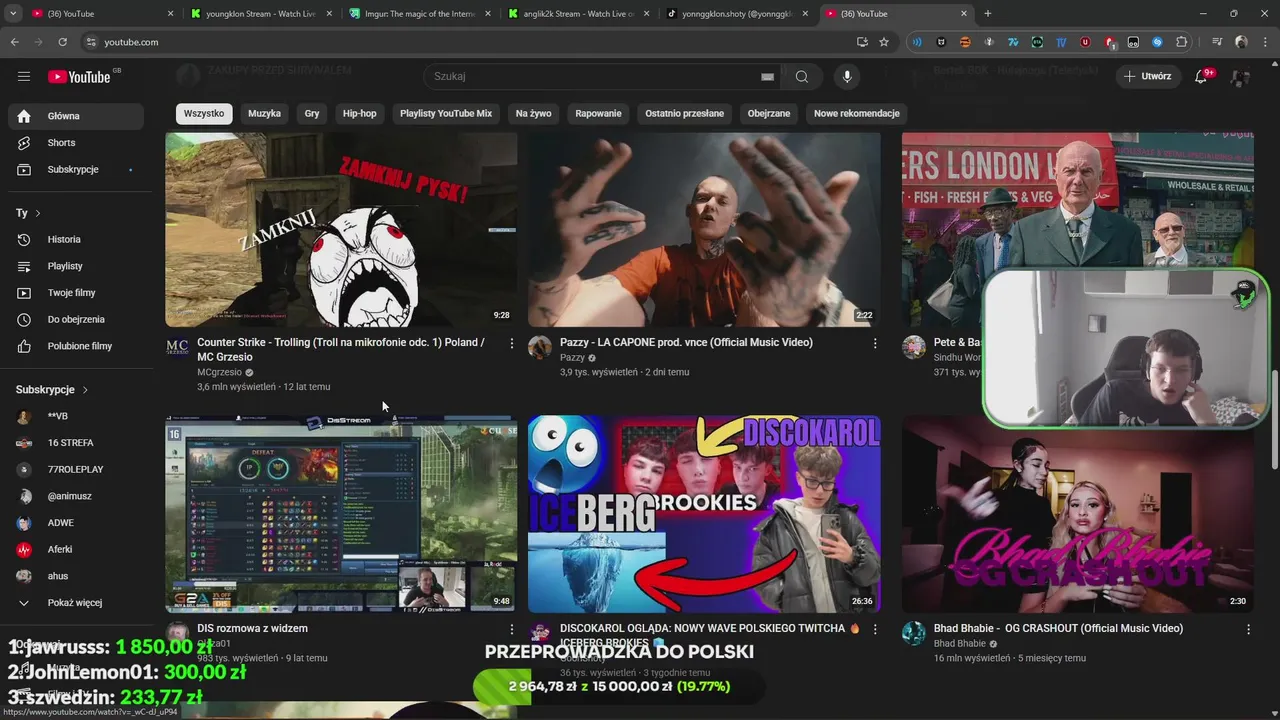1280x720 pixels.
Task: Open the Chrome tab search dropdown
Action: [13, 13]
